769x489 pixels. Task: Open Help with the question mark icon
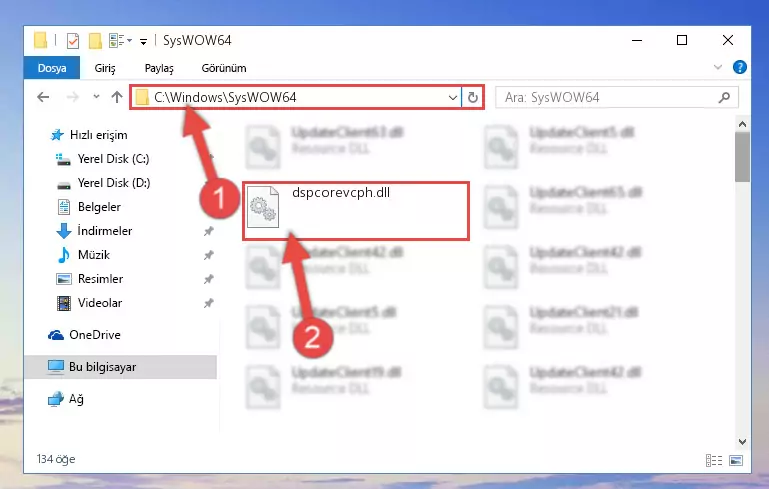click(740, 67)
